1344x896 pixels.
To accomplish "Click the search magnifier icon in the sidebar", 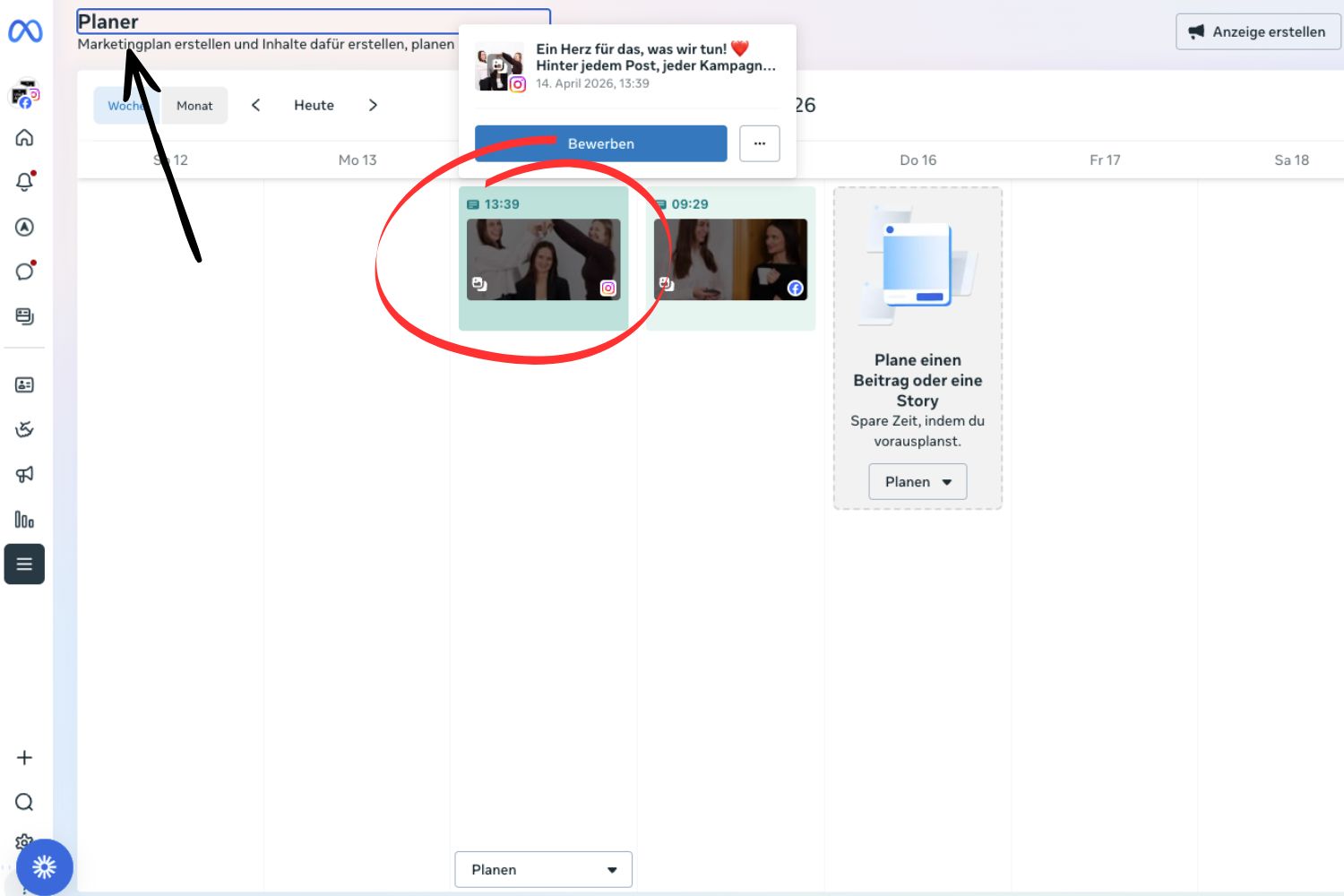I will point(24,802).
